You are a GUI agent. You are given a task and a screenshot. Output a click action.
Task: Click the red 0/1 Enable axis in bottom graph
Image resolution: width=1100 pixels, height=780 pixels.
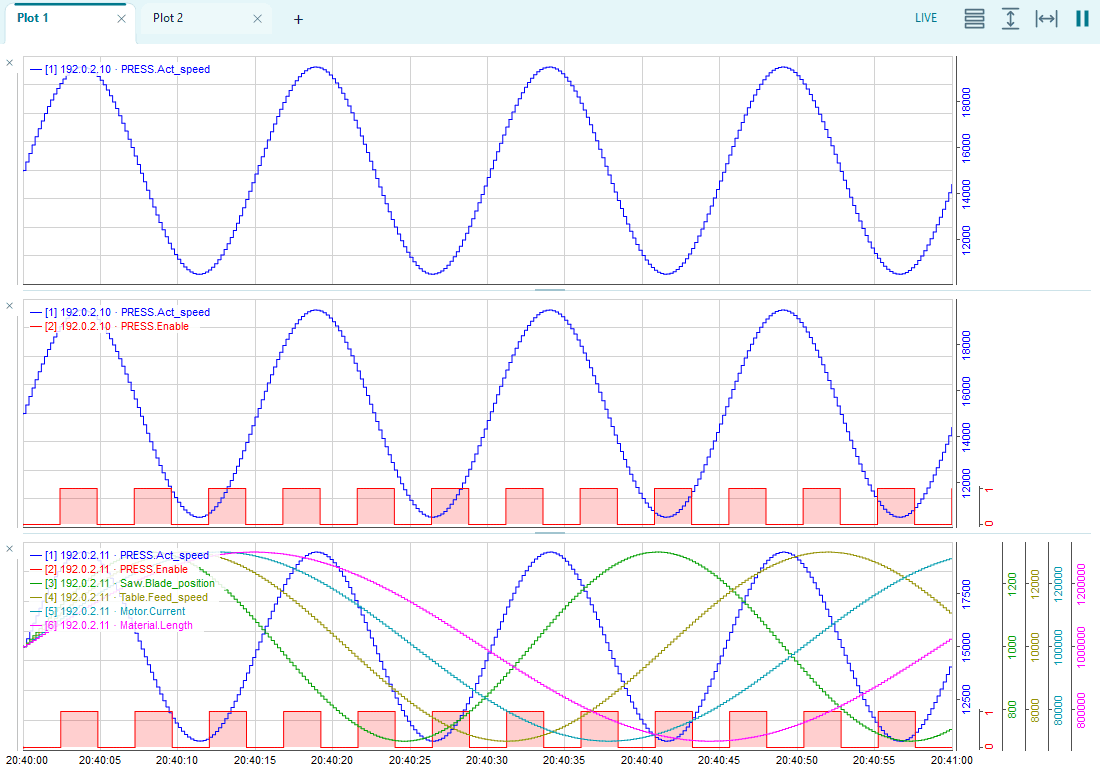pyautogui.click(x=988, y=729)
